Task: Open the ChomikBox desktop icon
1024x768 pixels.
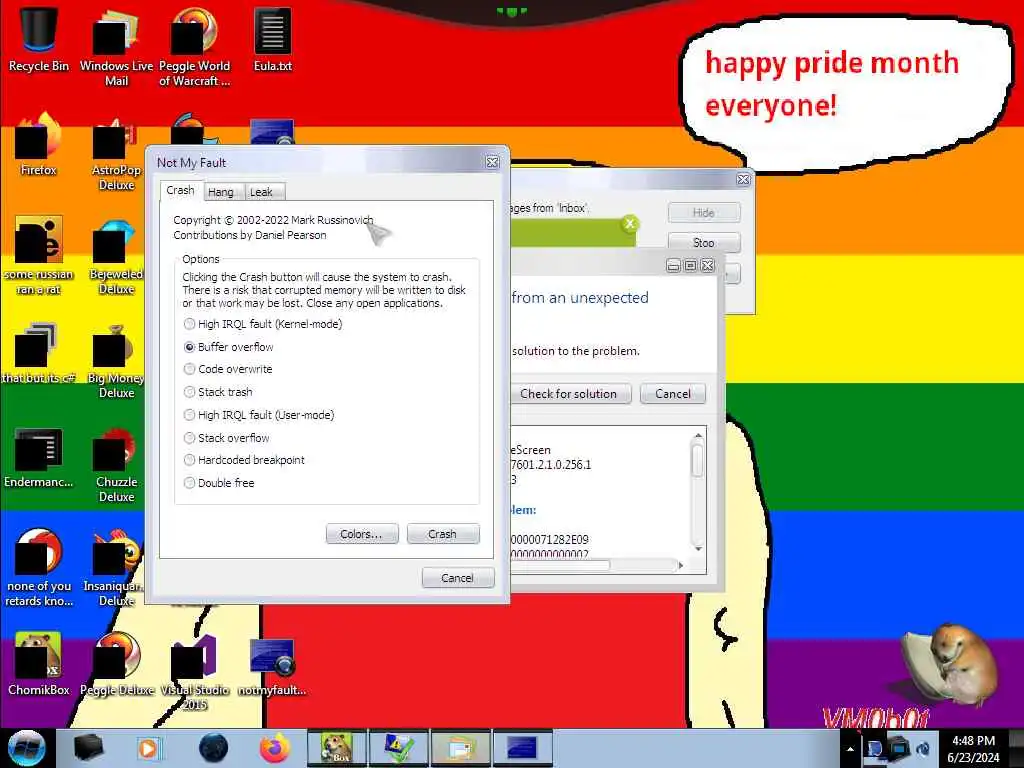Action: 39,662
